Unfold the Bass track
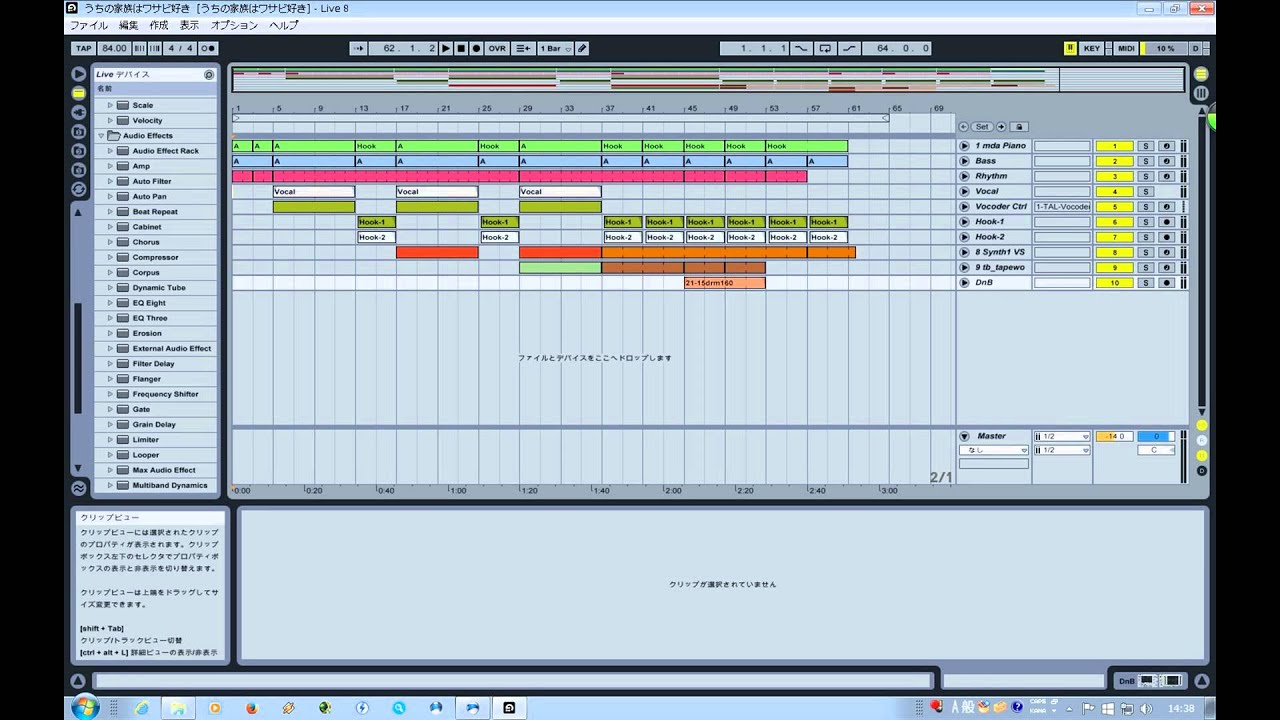Viewport: 1280px width, 720px height. 965,161
